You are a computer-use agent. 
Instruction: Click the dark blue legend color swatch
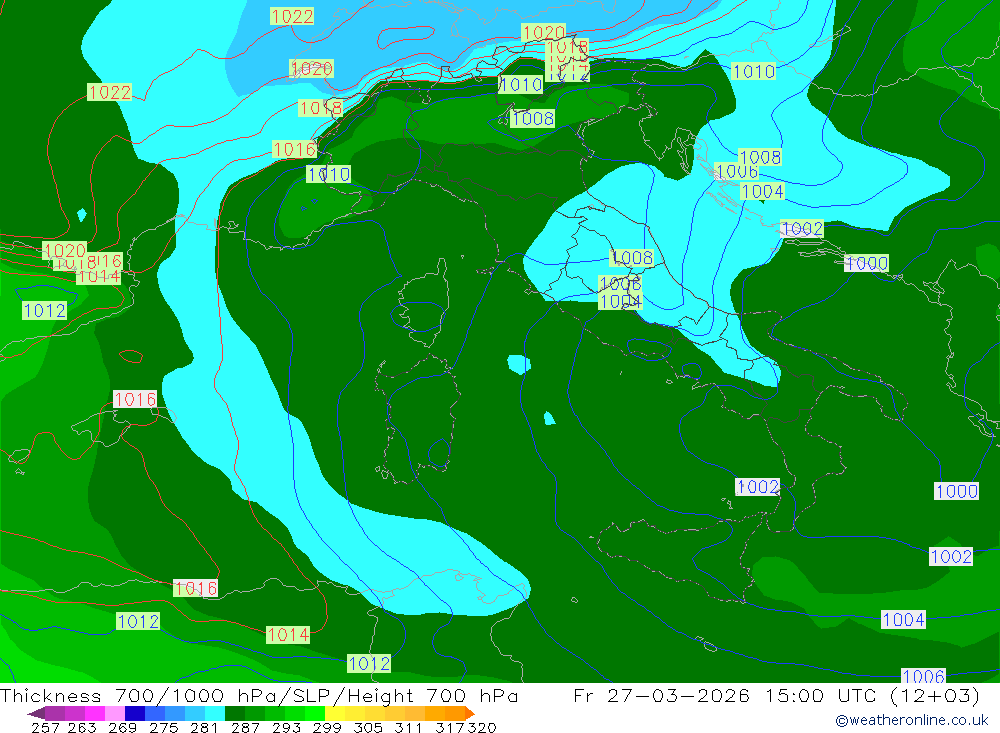point(135,713)
